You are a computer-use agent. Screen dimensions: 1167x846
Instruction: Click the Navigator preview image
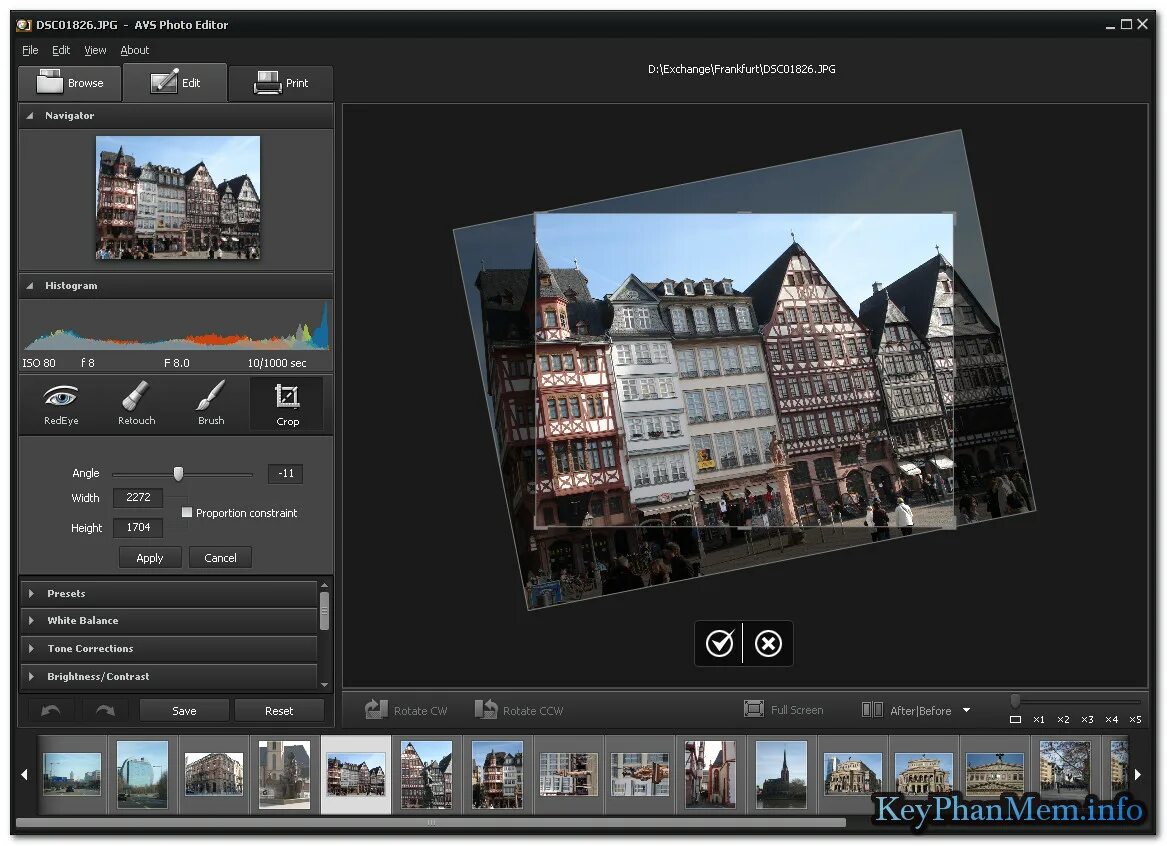[x=178, y=197]
